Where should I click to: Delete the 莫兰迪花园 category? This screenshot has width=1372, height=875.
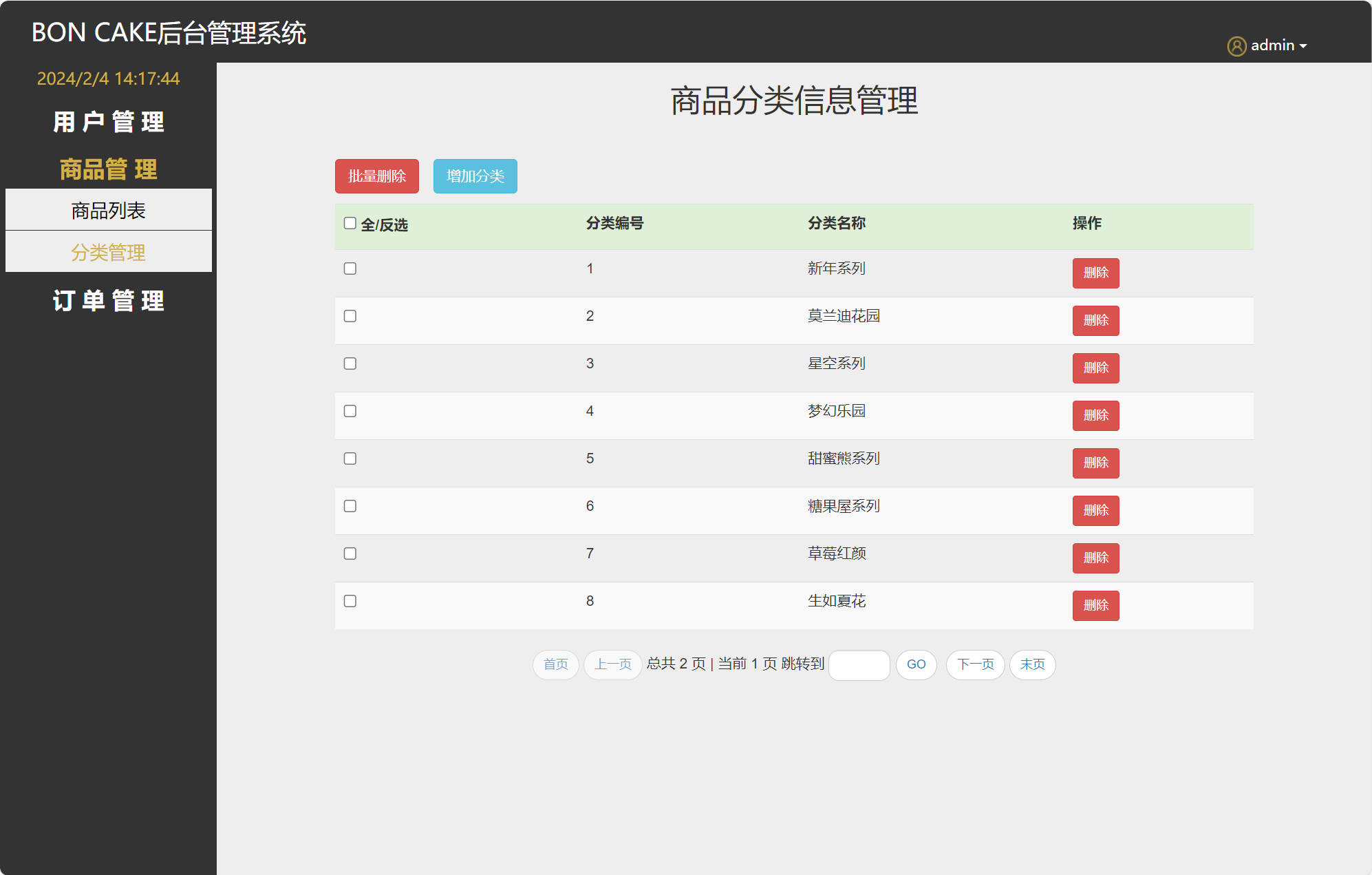click(1095, 320)
